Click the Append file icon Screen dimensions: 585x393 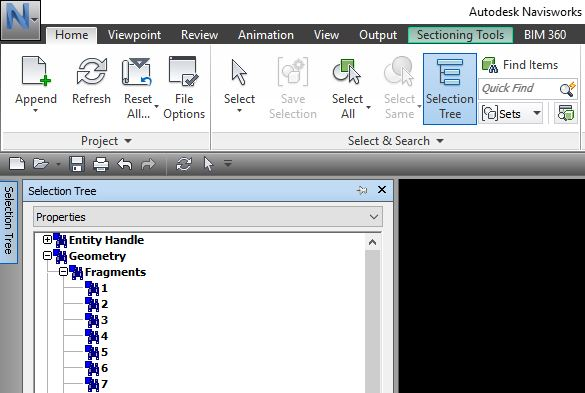(x=36, y=71)
